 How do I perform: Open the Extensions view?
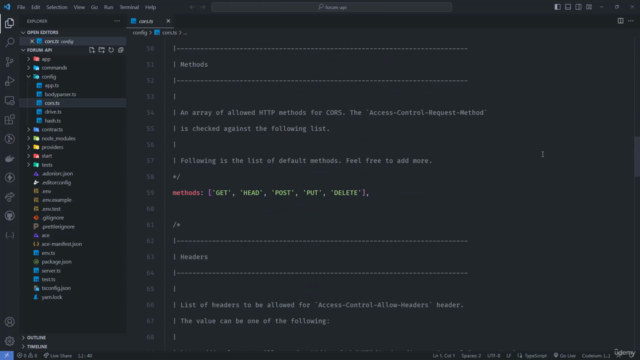(x=9, y=120)
